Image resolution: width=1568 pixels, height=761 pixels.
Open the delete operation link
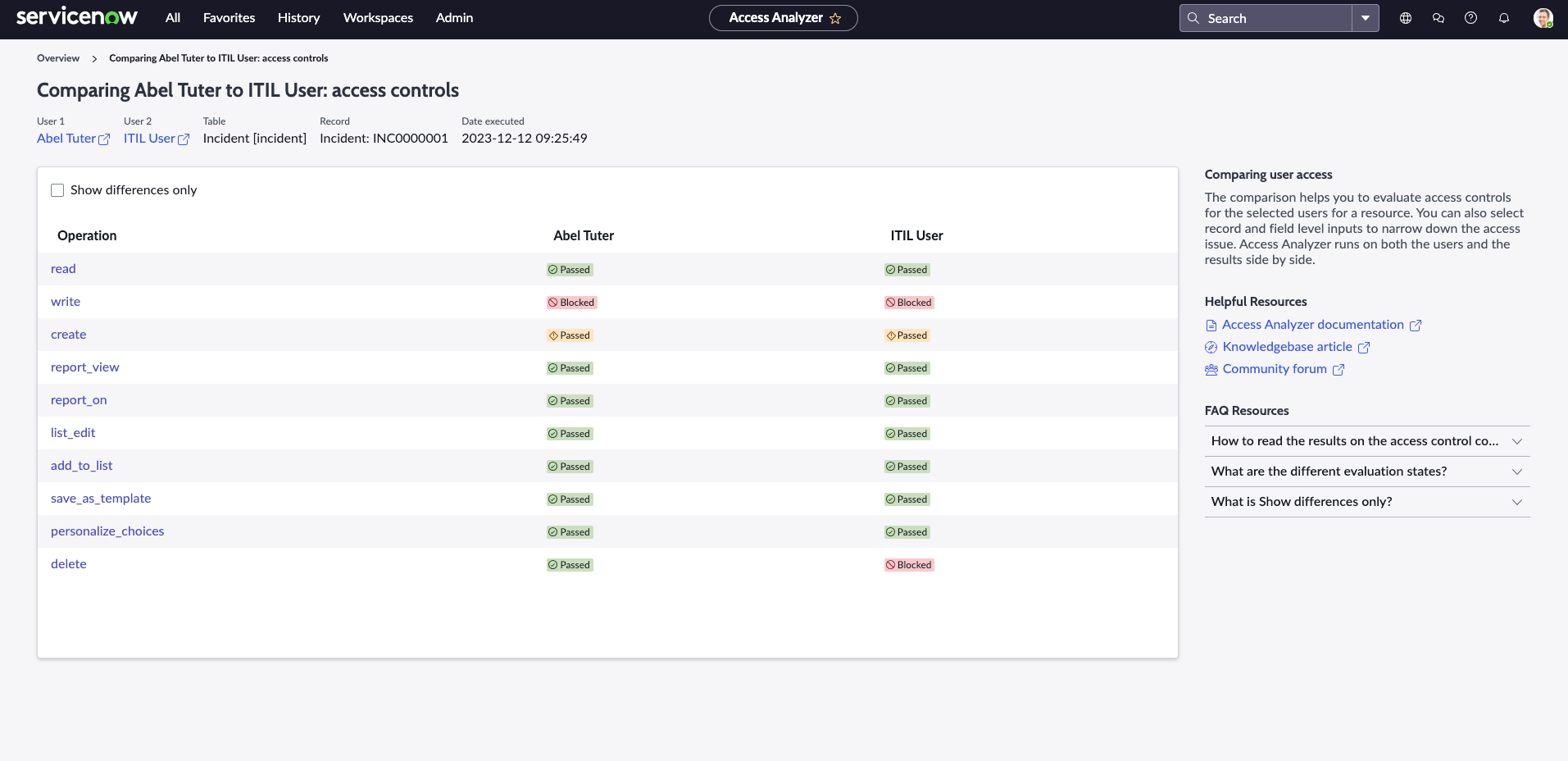pyautogui.click(x=69, y=564)
